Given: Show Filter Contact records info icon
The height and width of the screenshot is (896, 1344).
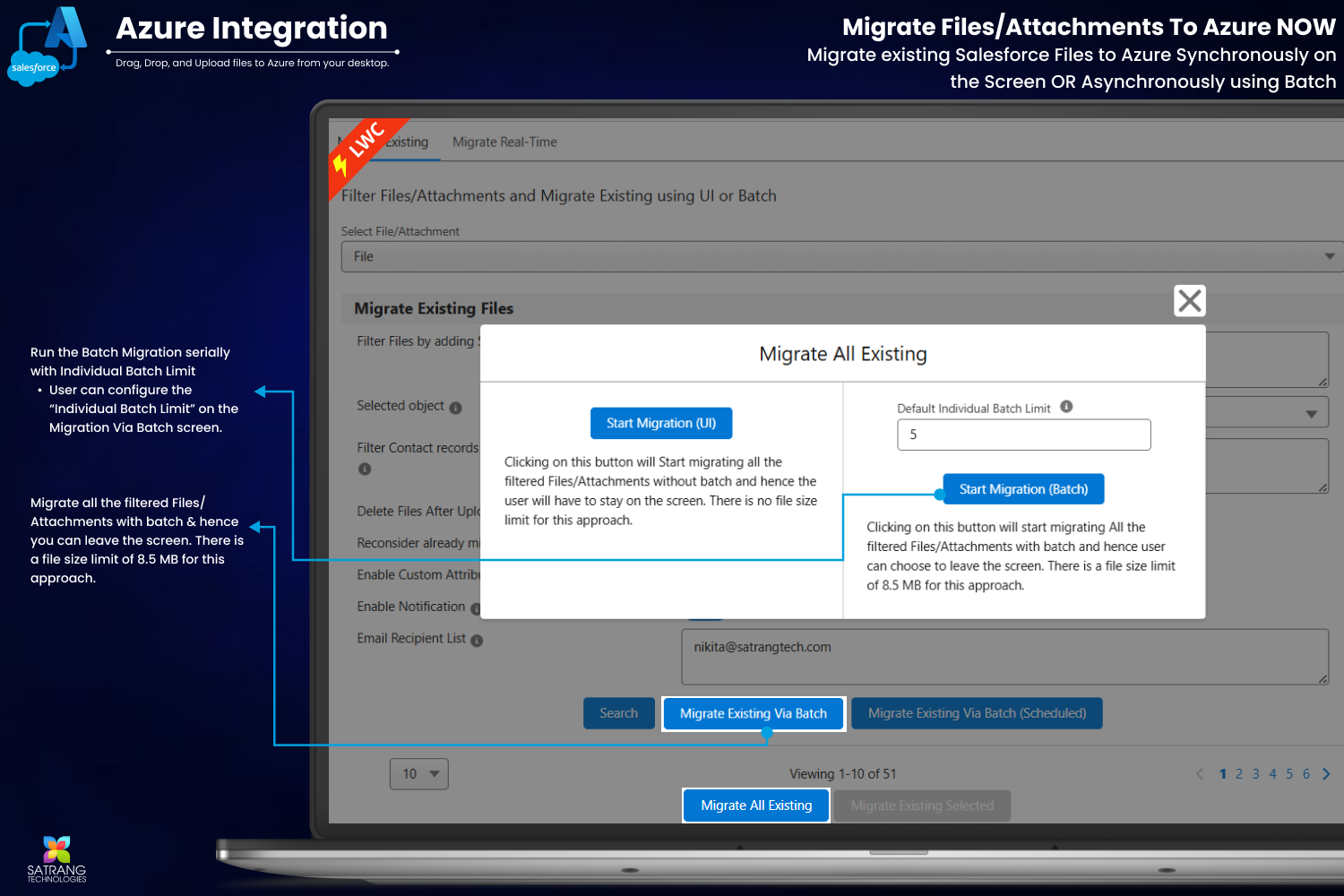Looking at the screenshot, I should click(365, 469).
